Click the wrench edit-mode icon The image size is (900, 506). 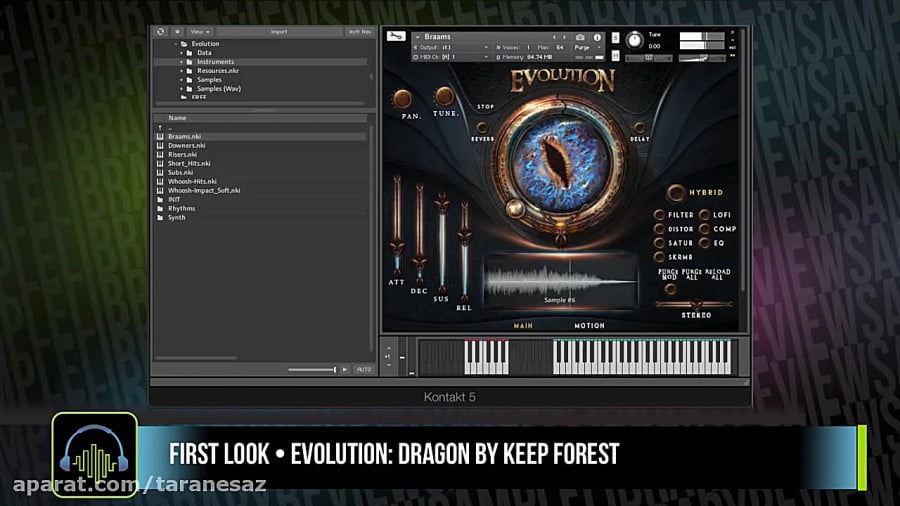coord(397,38)
